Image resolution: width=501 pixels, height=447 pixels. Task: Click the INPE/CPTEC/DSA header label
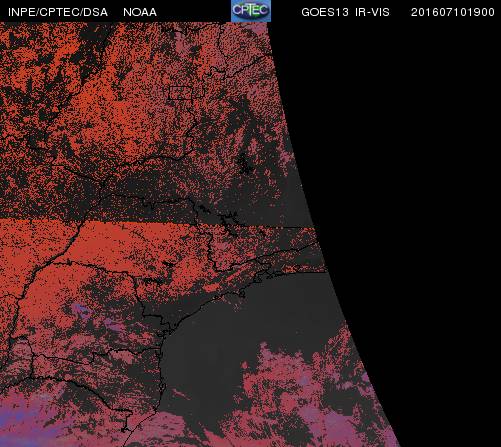(x=58, y=12)
